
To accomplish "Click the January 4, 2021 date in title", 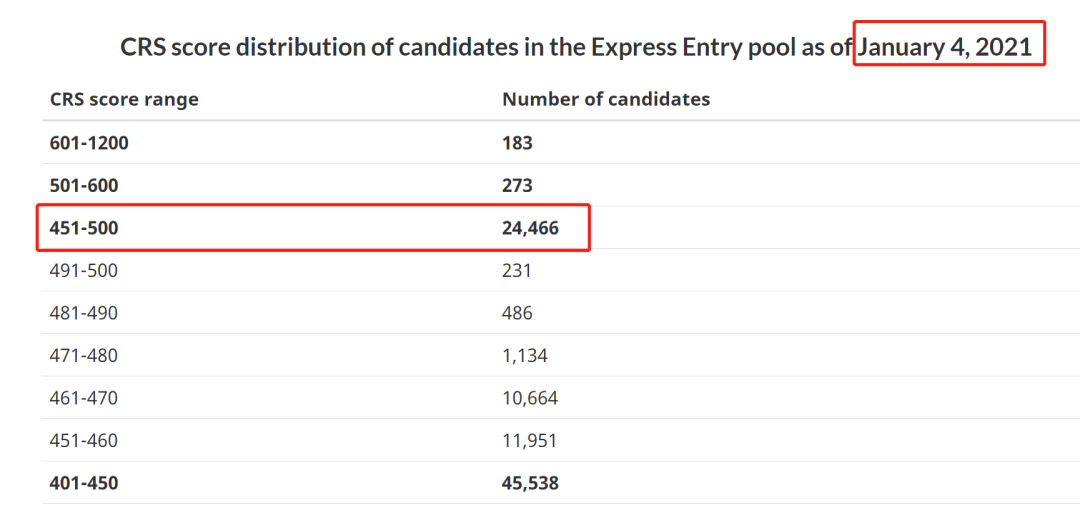I will (x=945, y=47).
